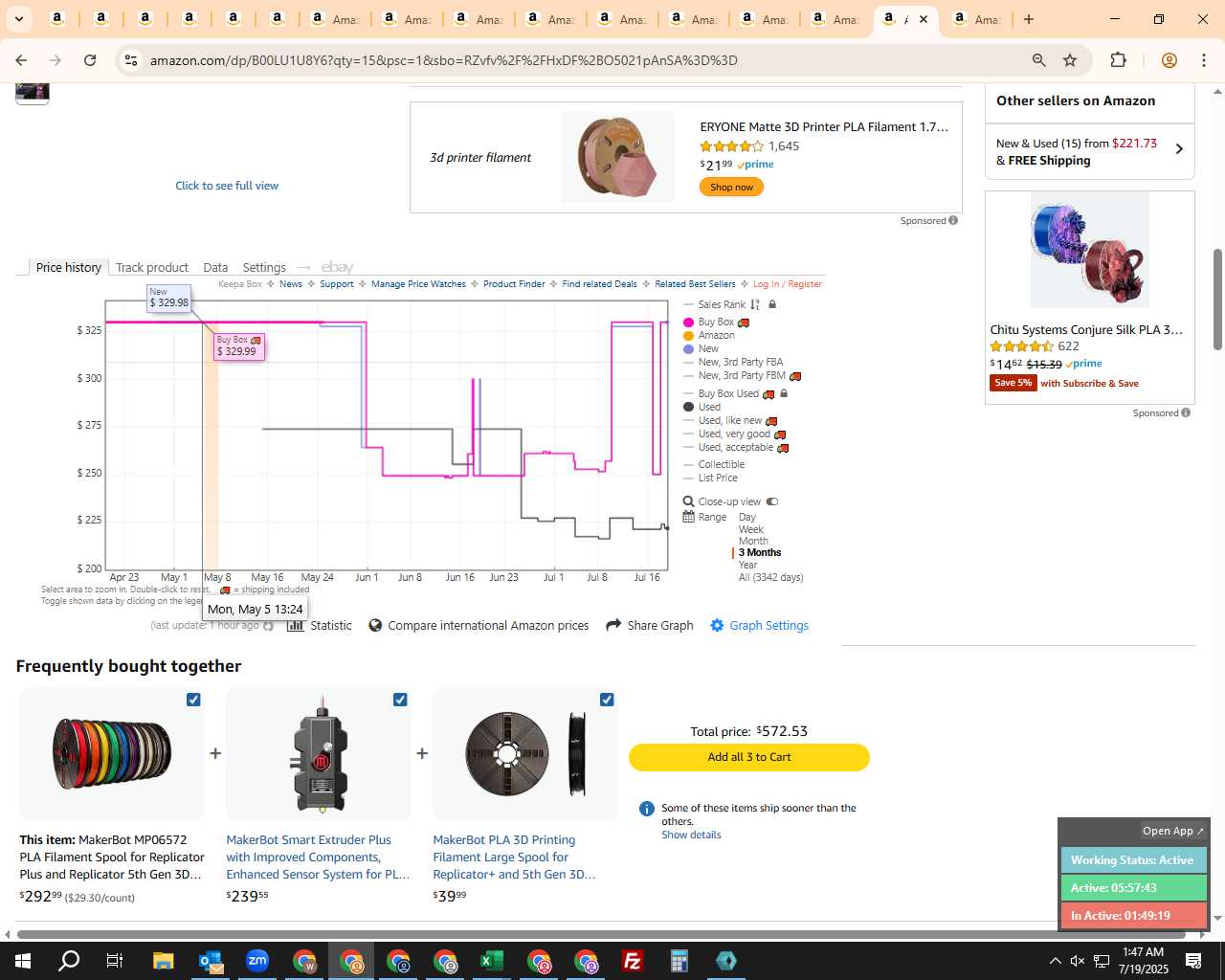Open Chrome extensions puzzle icon
This screenshot has width=1225, height=980.
[x=1118, y=60]
